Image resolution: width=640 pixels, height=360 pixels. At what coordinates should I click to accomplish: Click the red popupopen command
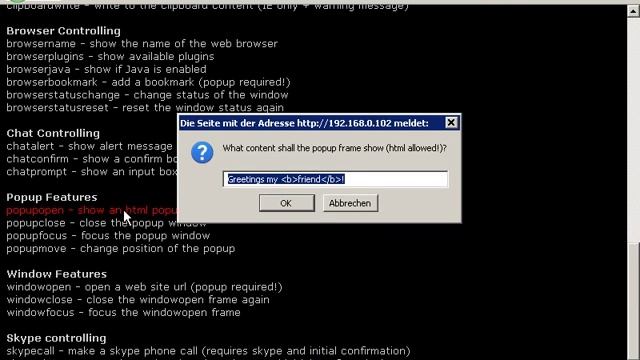click(92, 210)
